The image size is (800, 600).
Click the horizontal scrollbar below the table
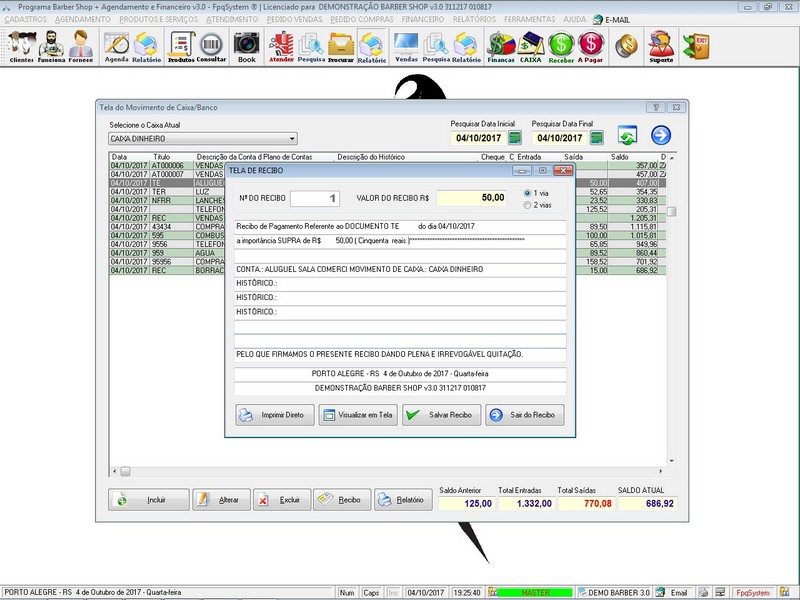tap(390, 471)
